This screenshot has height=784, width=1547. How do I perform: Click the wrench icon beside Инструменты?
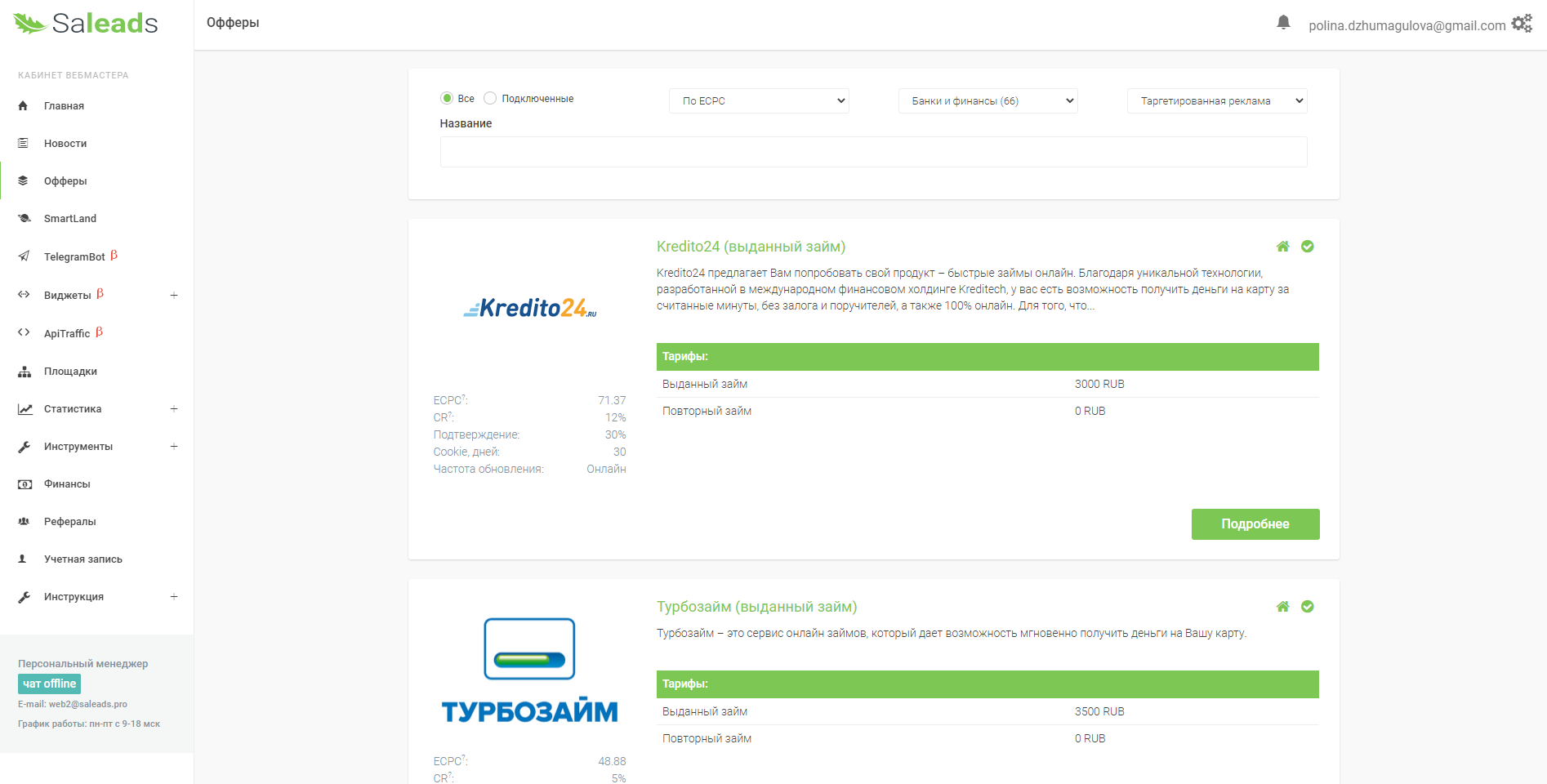tap(24, 447)
